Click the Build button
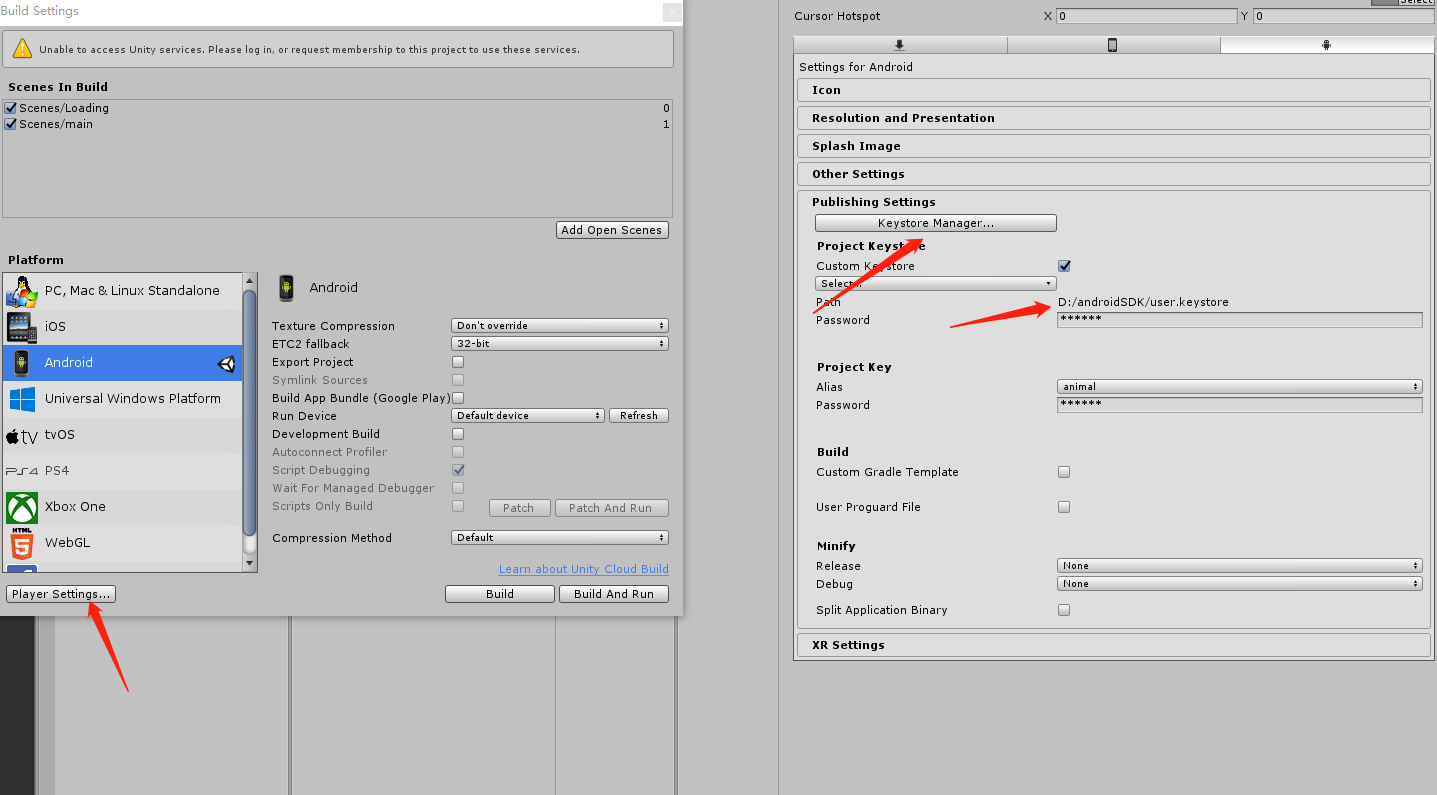Screen dimensions: 1437x795 point(500,594)
